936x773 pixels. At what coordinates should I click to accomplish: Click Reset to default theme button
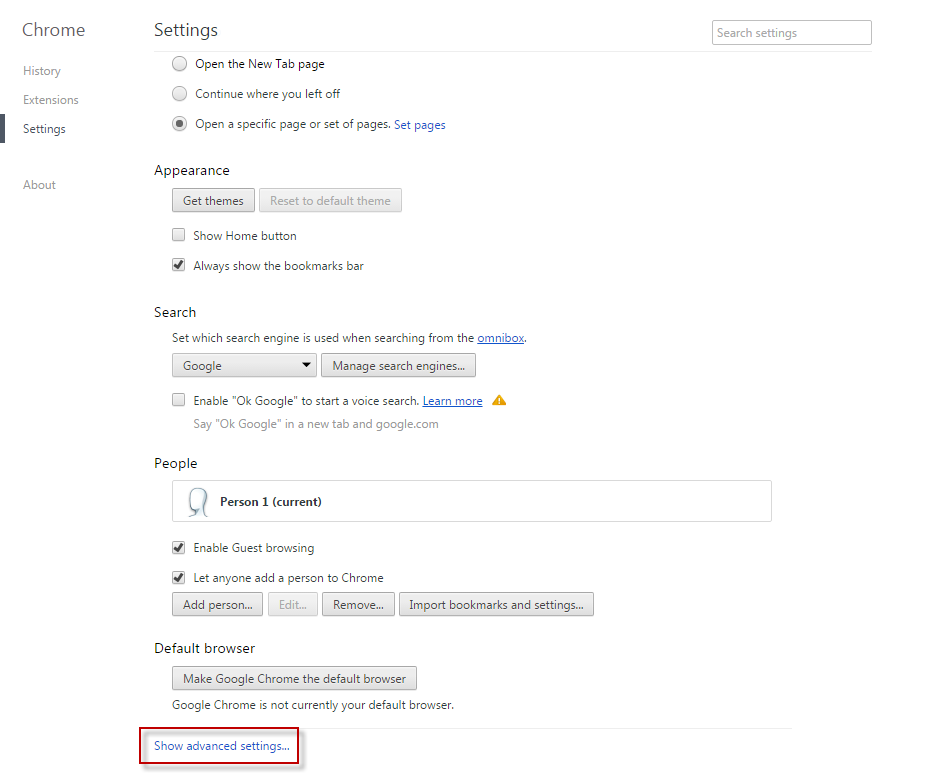330,201
